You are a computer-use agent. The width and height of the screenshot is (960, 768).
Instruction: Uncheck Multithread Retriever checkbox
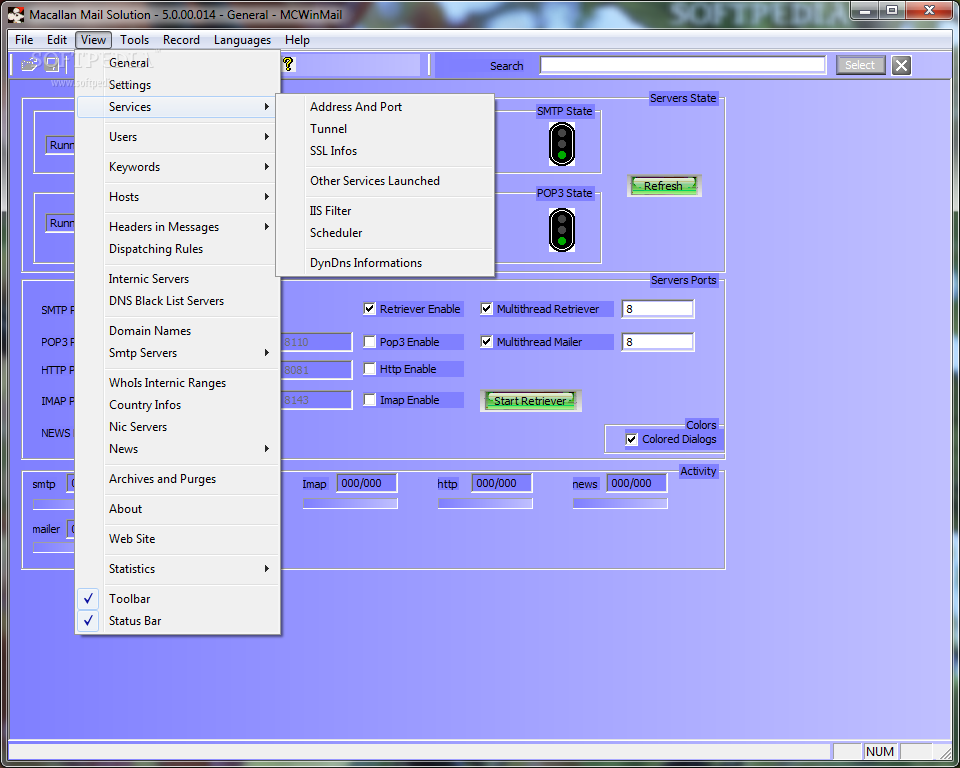point(486,309)
